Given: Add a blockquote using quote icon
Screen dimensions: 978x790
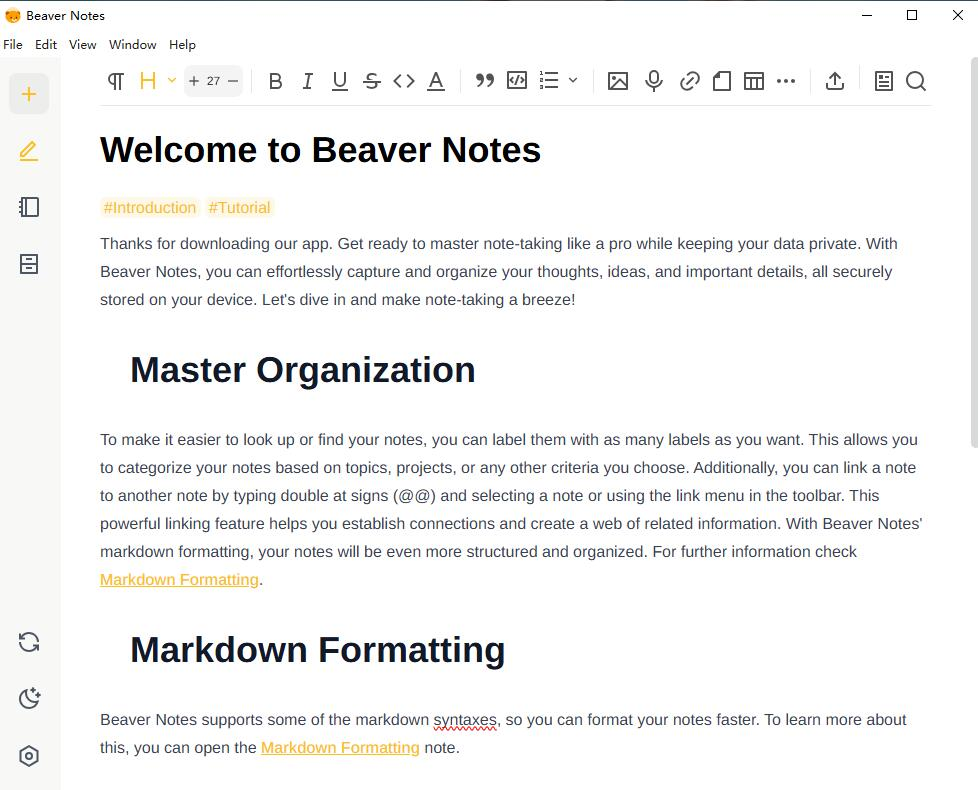Looking at the screenshot, I should point(485,81).
